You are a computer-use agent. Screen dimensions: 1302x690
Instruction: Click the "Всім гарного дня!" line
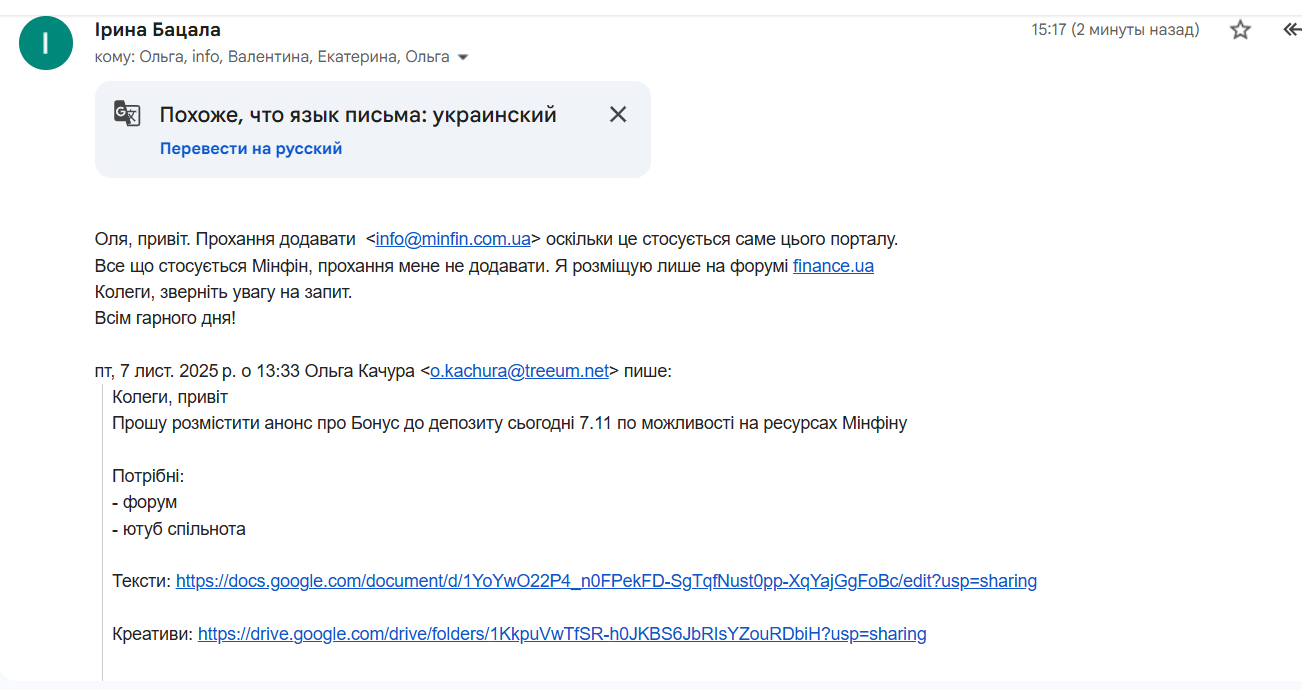pyautogui.click(x=165, y=319)
